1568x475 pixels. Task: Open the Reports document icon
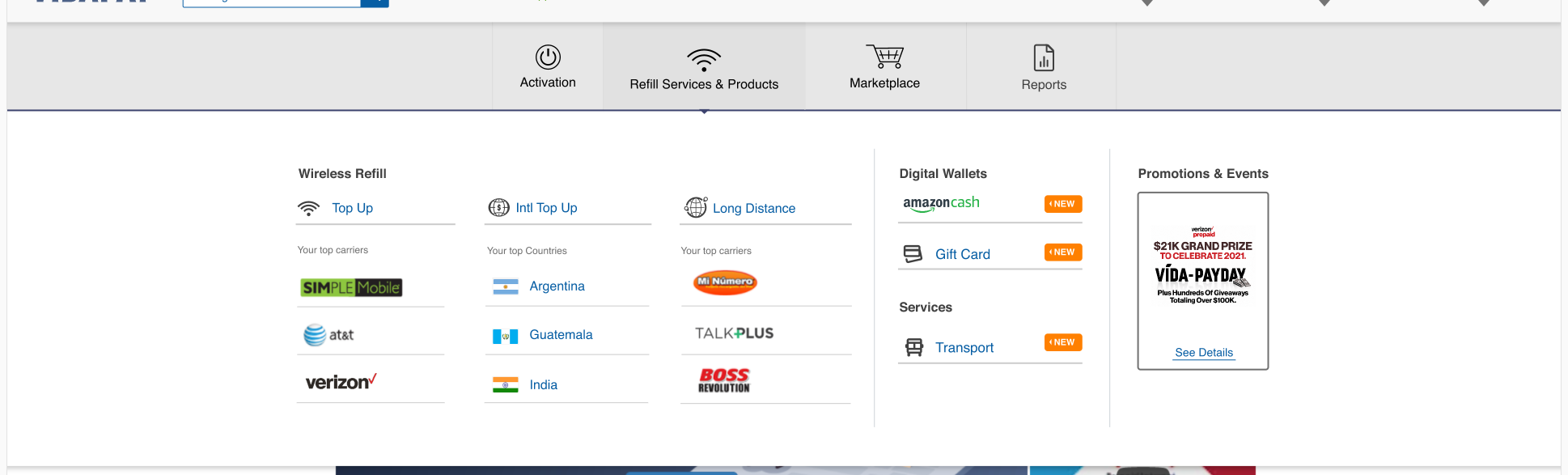[x=1044, y=58]
